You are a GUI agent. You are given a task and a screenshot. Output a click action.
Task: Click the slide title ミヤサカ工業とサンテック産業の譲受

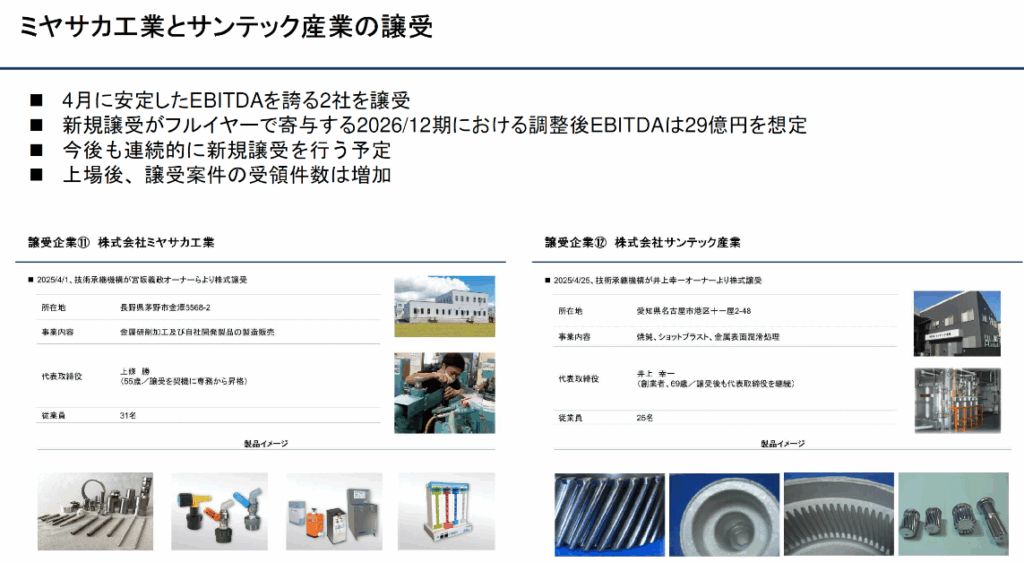(226, 27)
